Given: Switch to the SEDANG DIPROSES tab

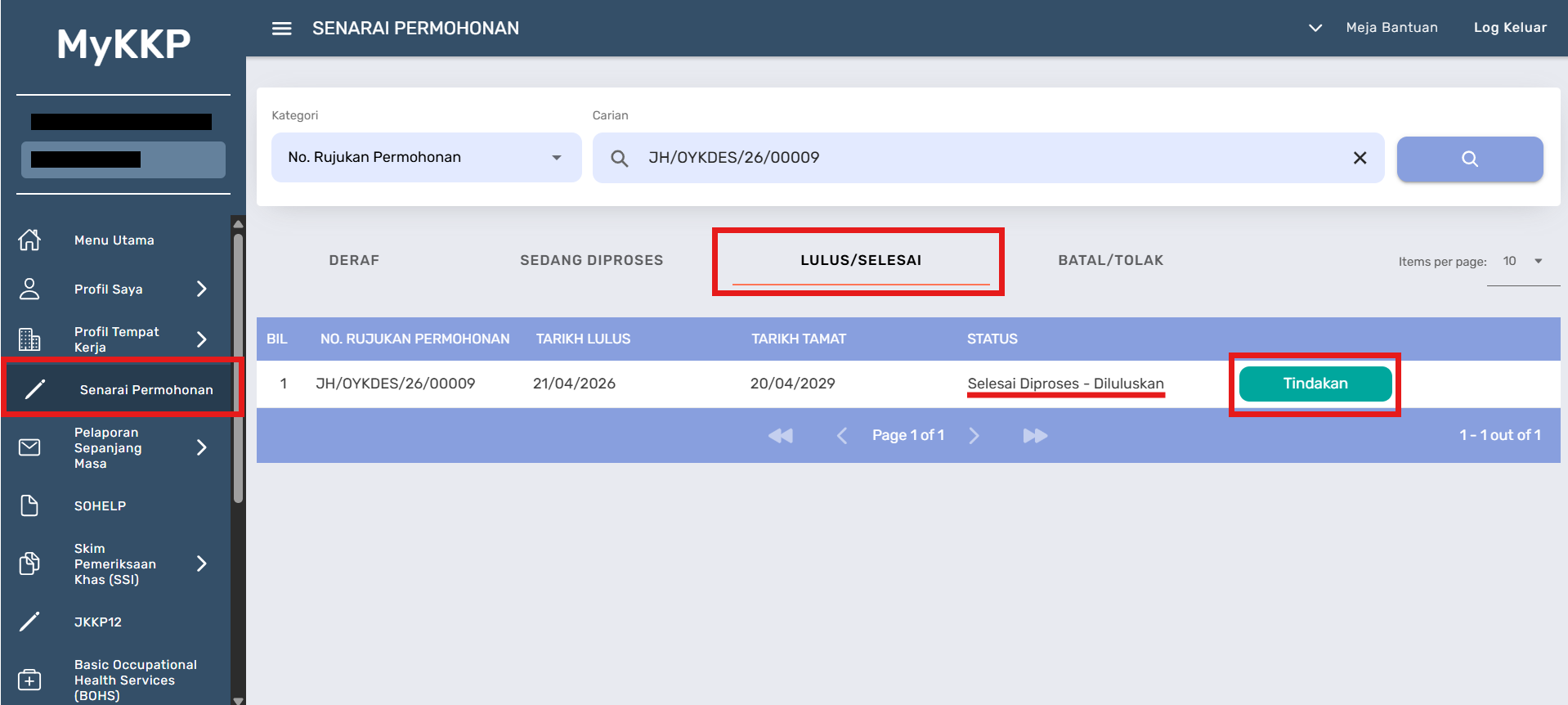Looking at the screenshot, I should tap(591, 260).
